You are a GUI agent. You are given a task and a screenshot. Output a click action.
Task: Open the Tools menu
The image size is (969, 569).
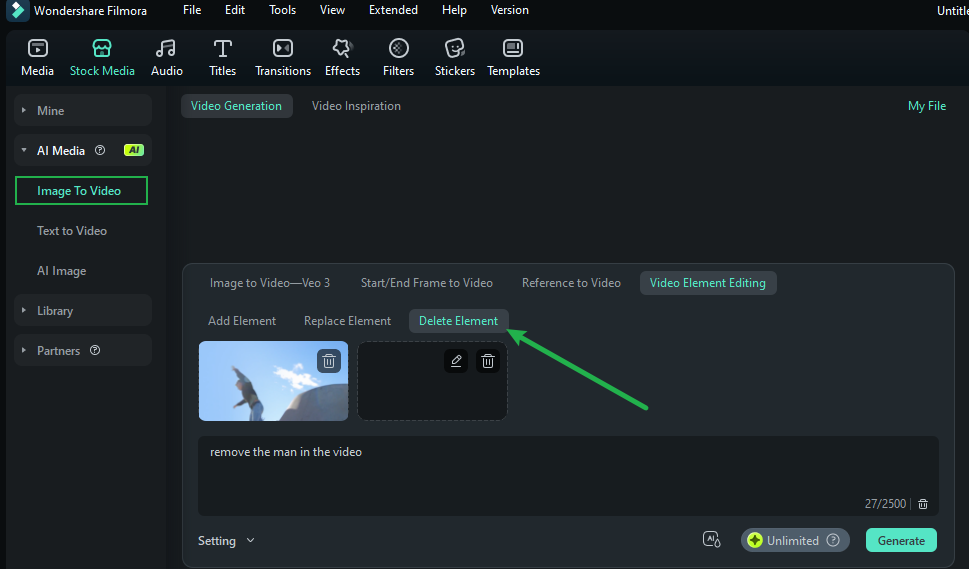[282, 10]
